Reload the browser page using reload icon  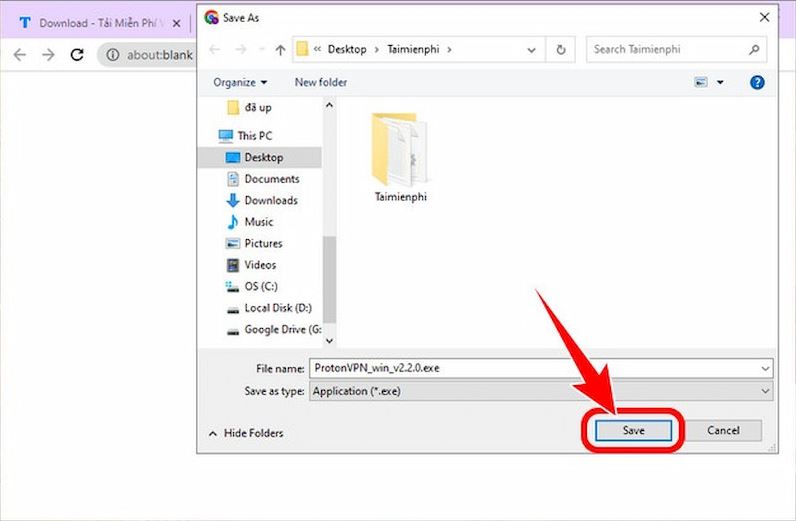point(77,55)
